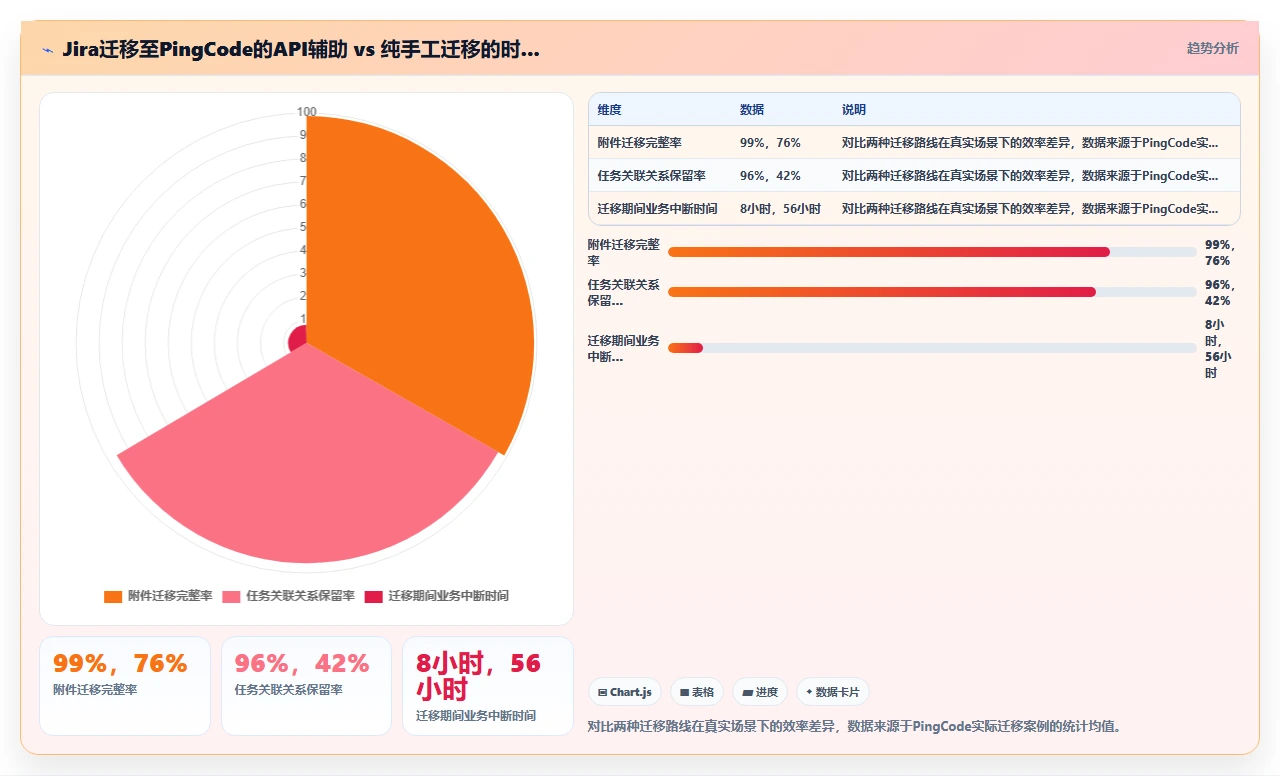Toggle the 任务关联关系保留率 legend item
The height and width of the screenshot is (776, 1280).
tap(288, 596)
